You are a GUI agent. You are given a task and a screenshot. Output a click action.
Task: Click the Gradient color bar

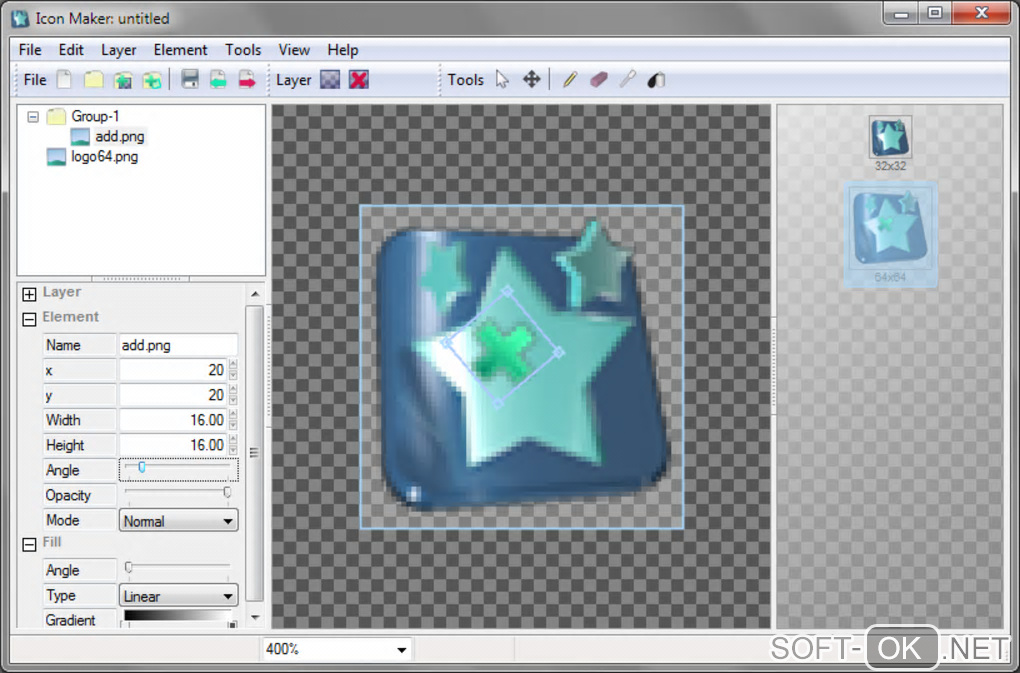(178, 615)
